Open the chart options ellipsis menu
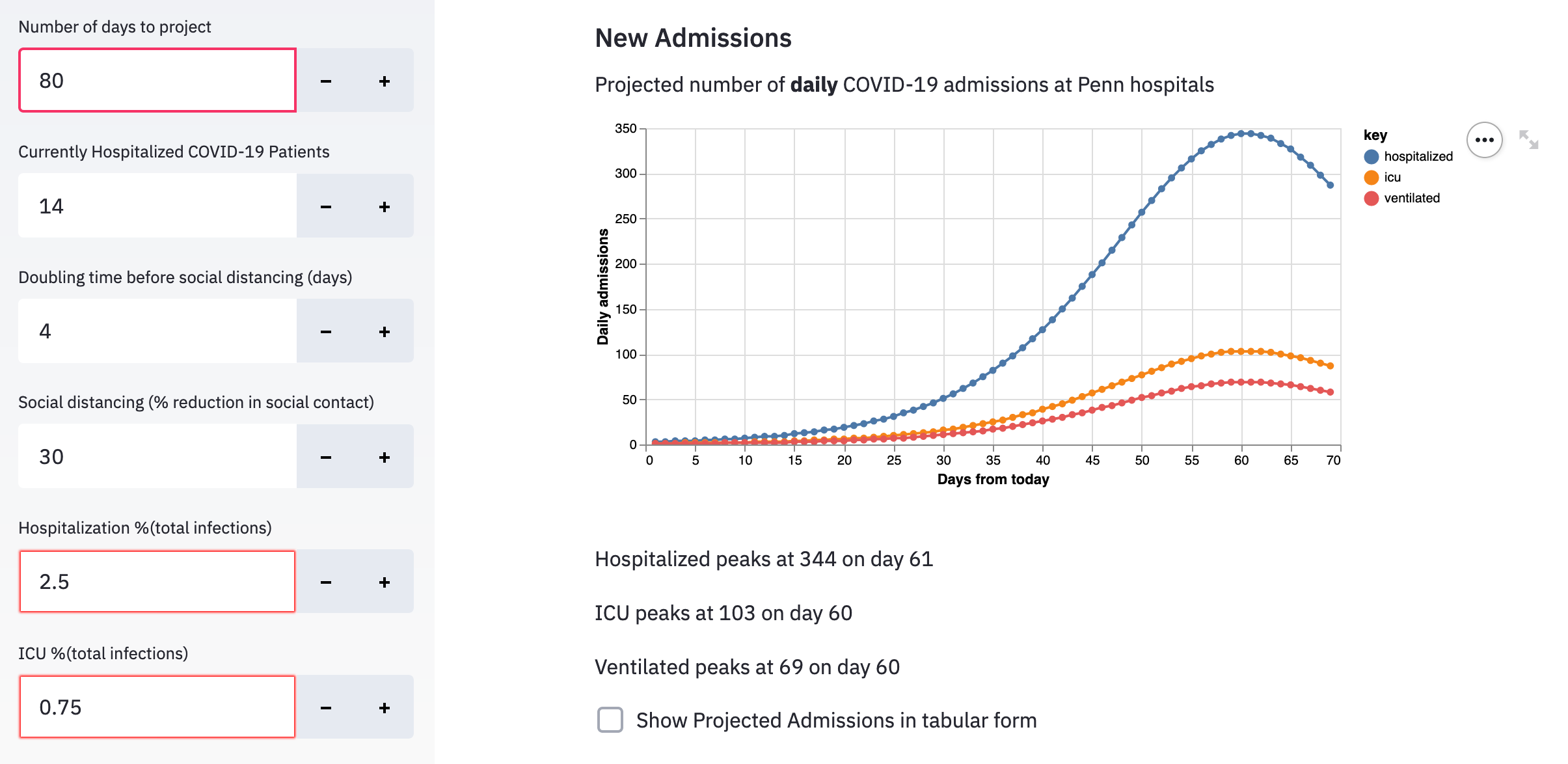This screenshot has height=764, width=1568. coord(1484,139)
